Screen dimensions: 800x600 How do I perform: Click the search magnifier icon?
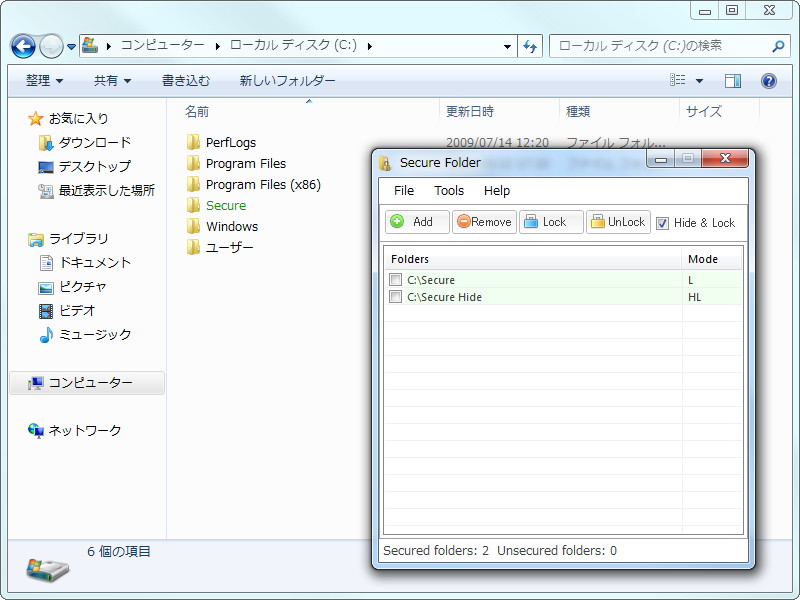(778, 46)
